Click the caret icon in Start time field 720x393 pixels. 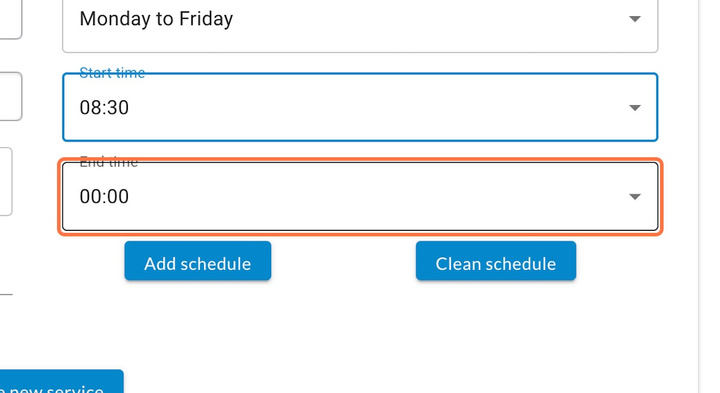tap(635, 107)
